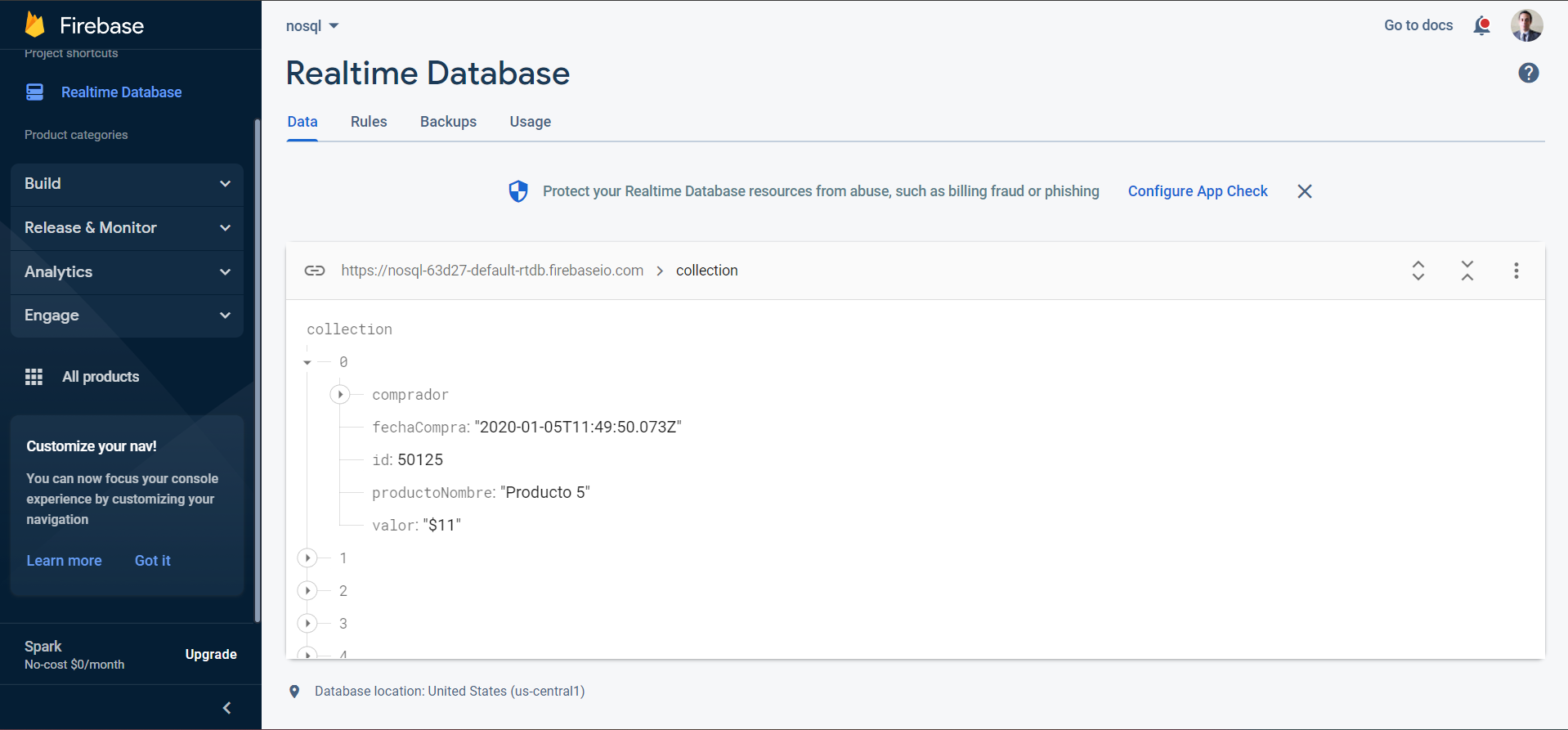The width and height of the screenshot is (1568, 730).
Task: Switch to the Rules tab
Action: click(369, 122)
